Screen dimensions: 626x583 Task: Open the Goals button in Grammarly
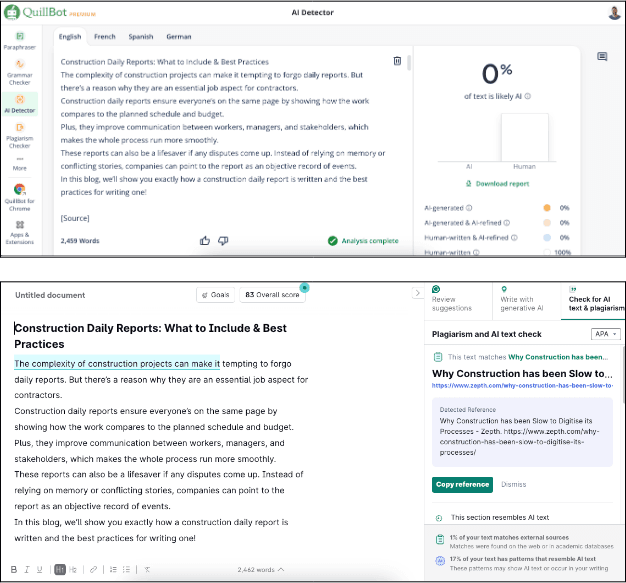point(216,295)
